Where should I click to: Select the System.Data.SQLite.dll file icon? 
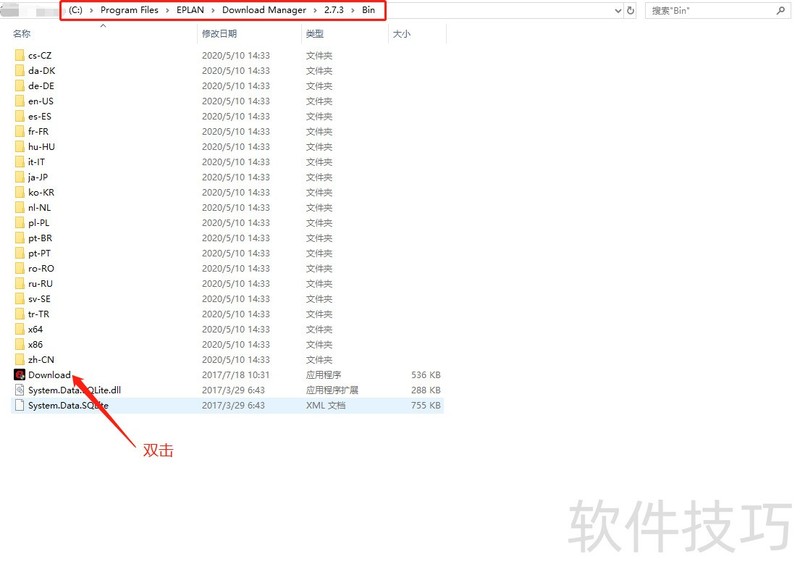pos(19,390)
